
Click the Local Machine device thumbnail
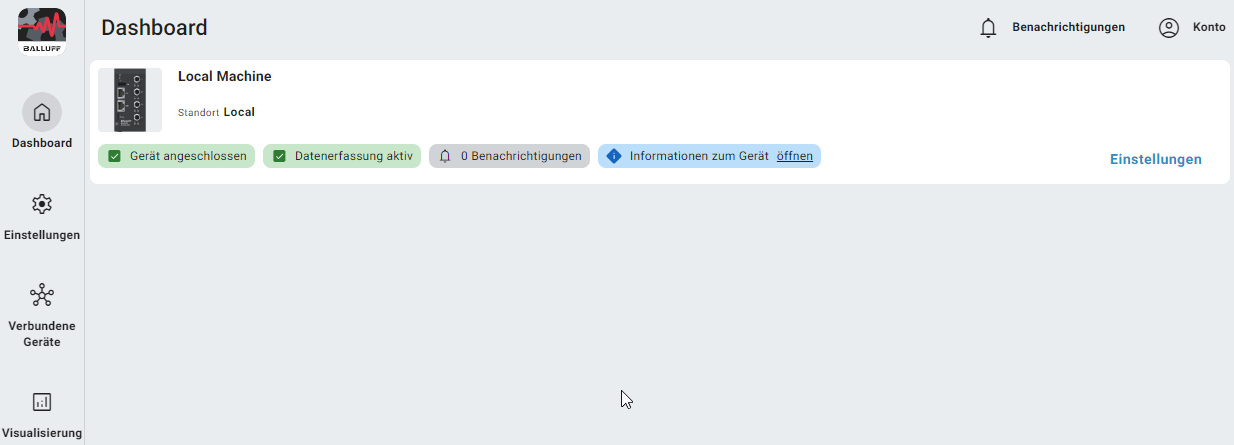(x=130, y=100)
